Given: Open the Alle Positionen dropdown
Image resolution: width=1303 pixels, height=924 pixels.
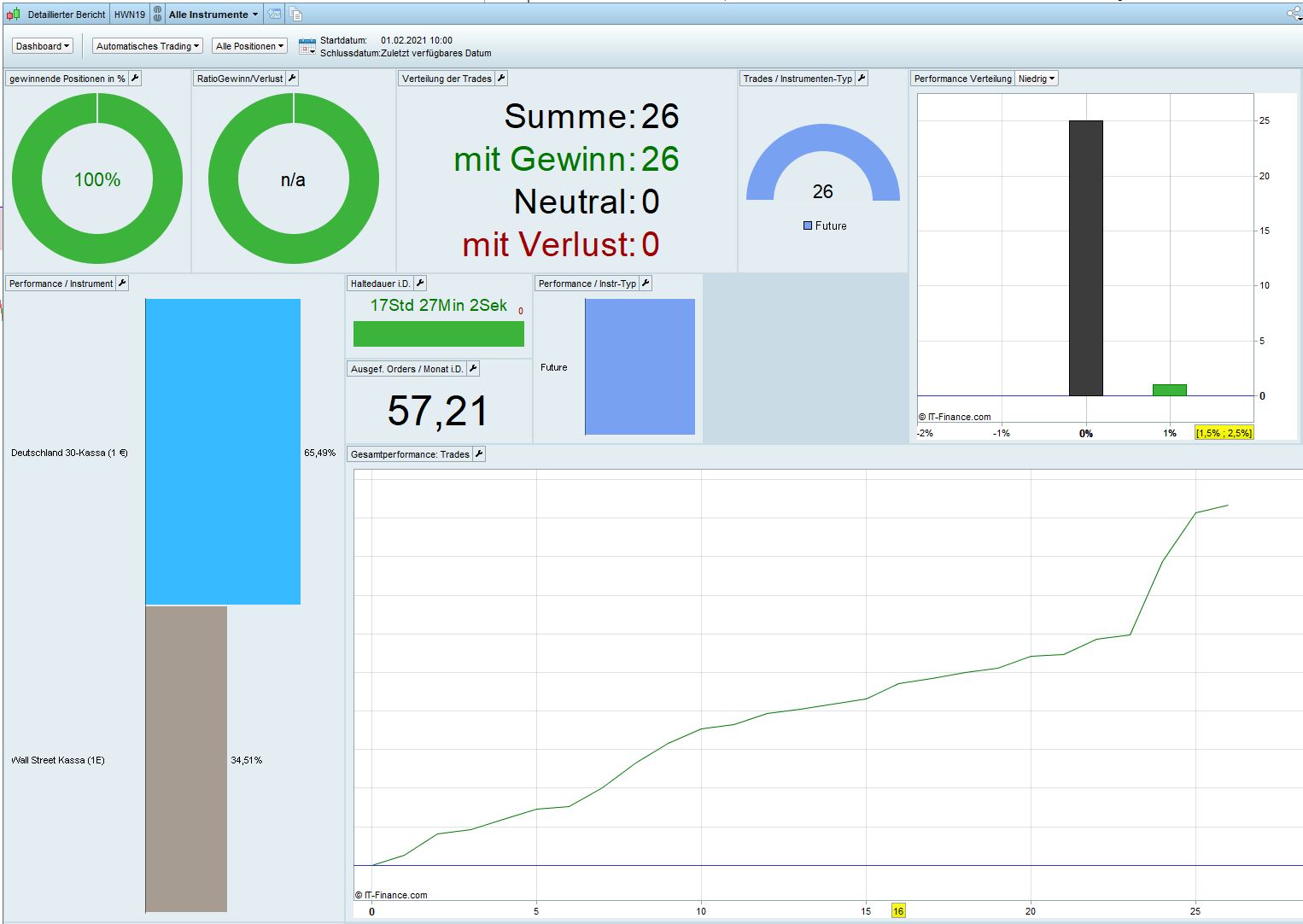Looking at the screenshot, I should click(x=250, y=46).
